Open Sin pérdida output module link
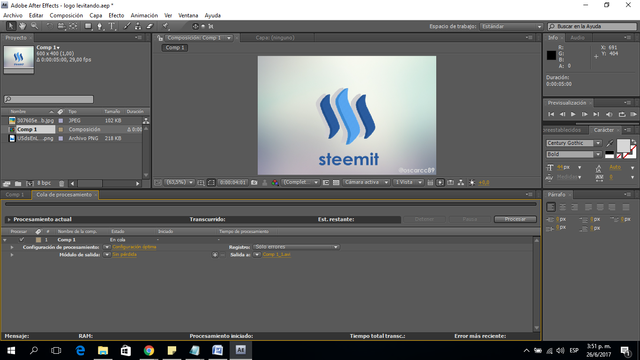The image size is (640, 360). click(x=124, y=254)
